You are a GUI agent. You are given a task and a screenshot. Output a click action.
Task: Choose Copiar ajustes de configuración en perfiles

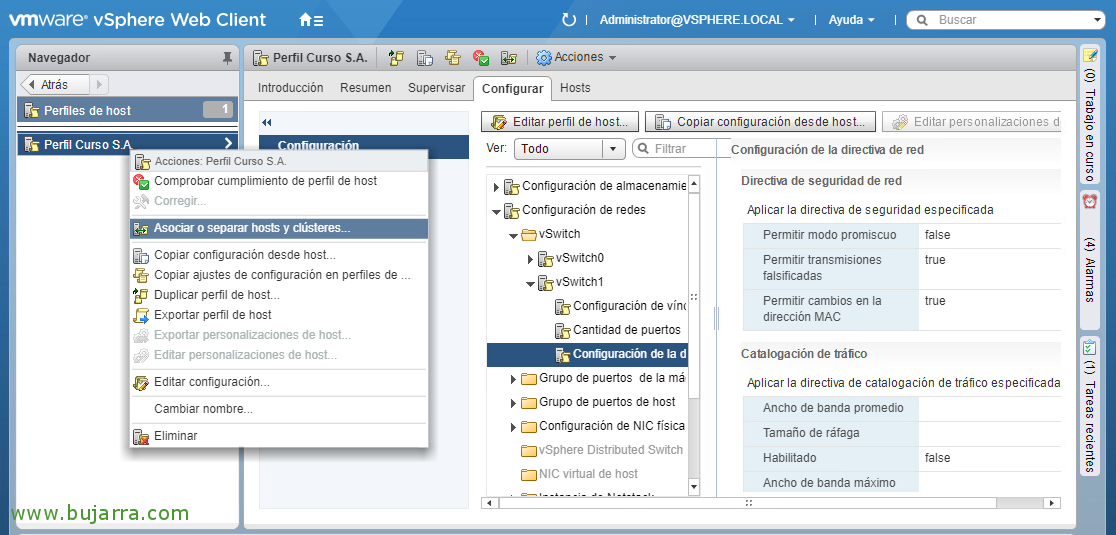pyautogui.click(x=279, y=275)
